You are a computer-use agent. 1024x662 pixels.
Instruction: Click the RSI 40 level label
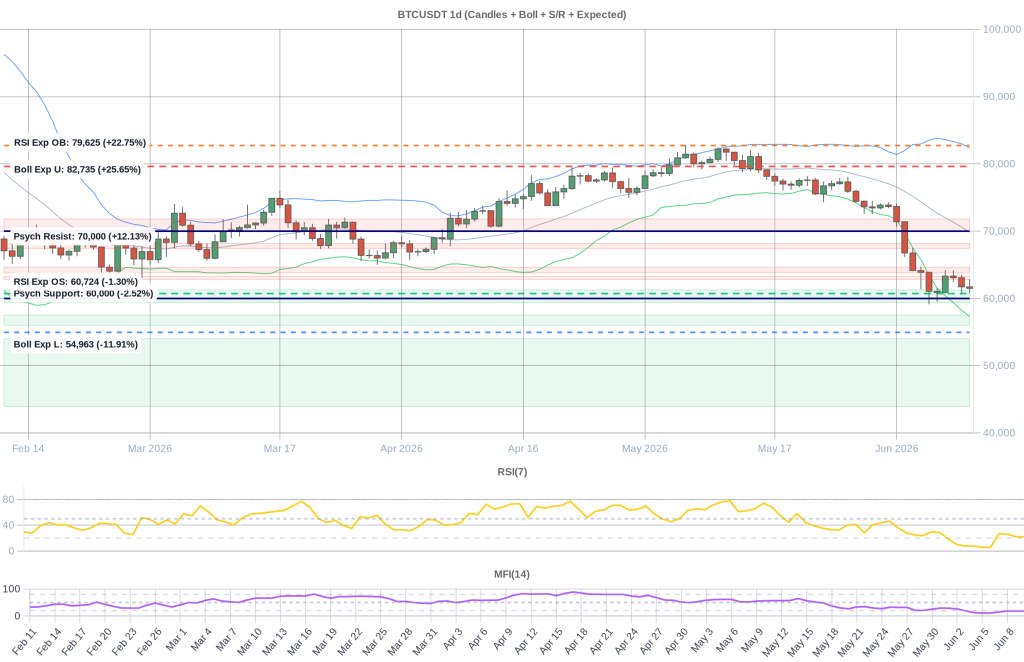[x=8, y=526]
